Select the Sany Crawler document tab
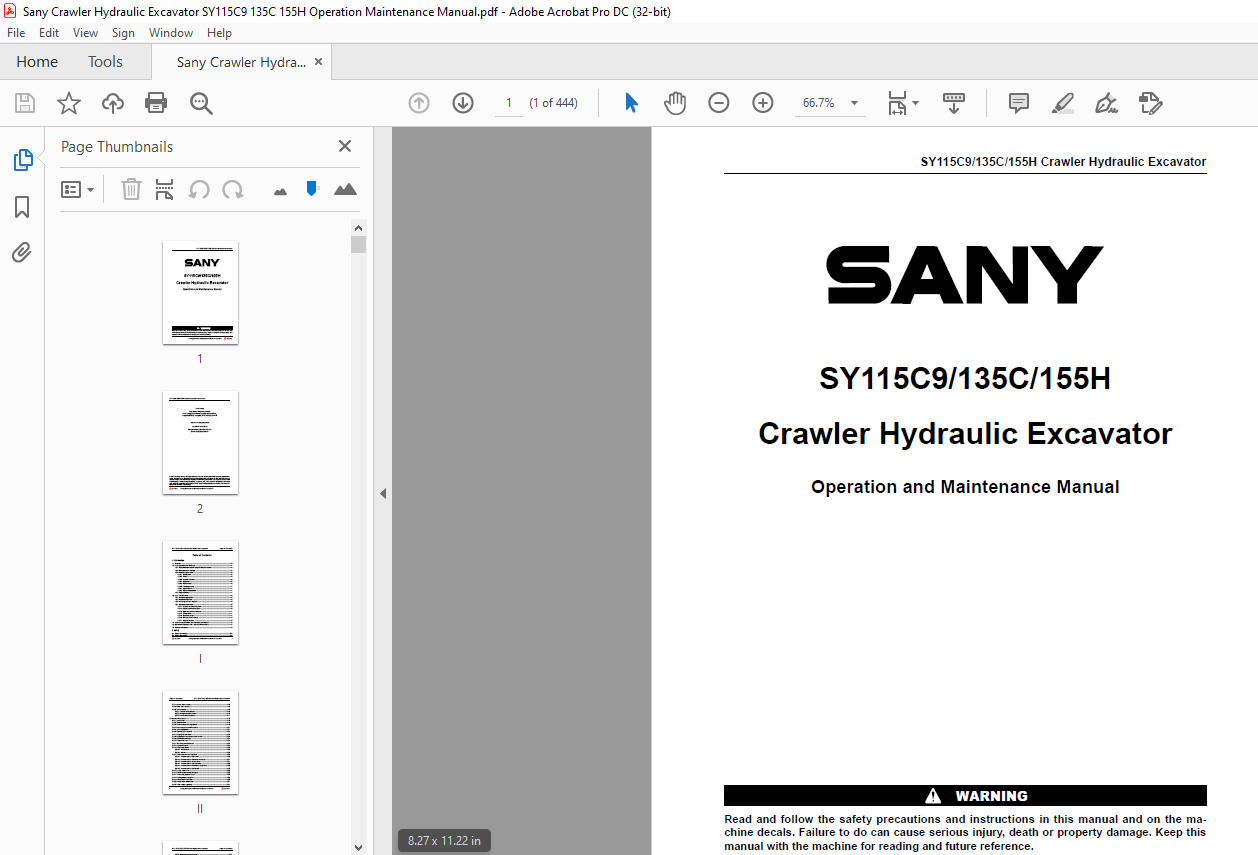 [x=241, y=62]
